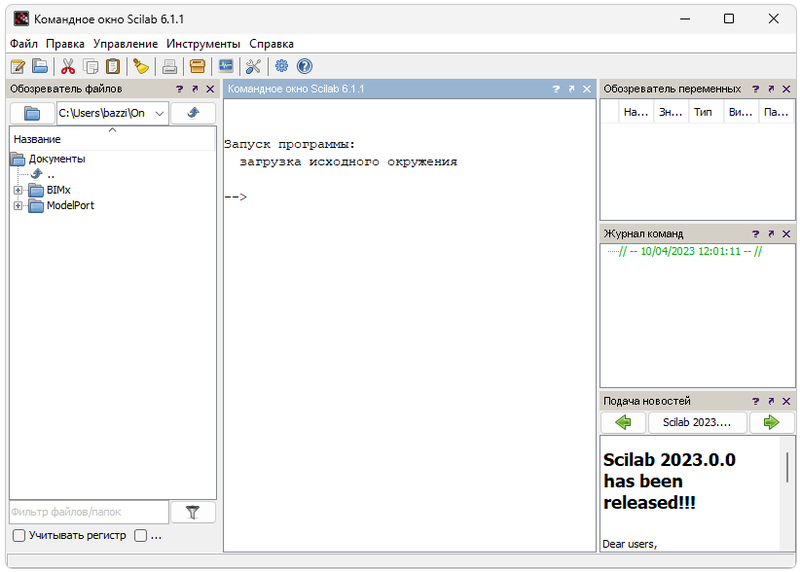
Task: Click the Scilab 2023 news title button
Action: click(697, 422)
